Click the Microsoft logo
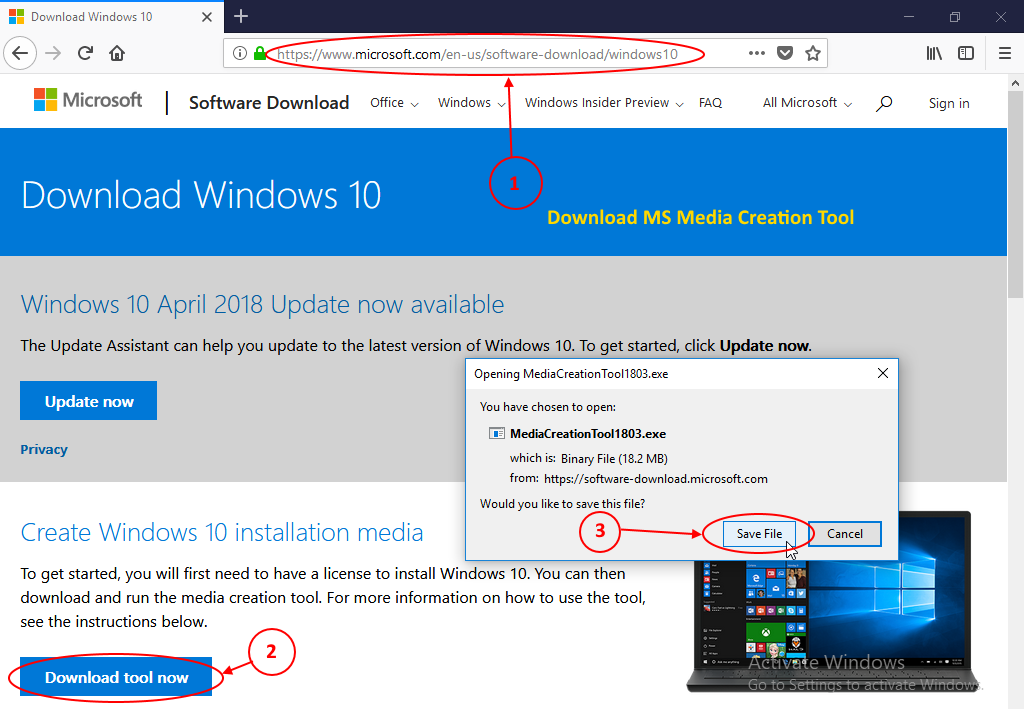The width and height of the screenshot is (1024, 709). (x=88, y=100)
